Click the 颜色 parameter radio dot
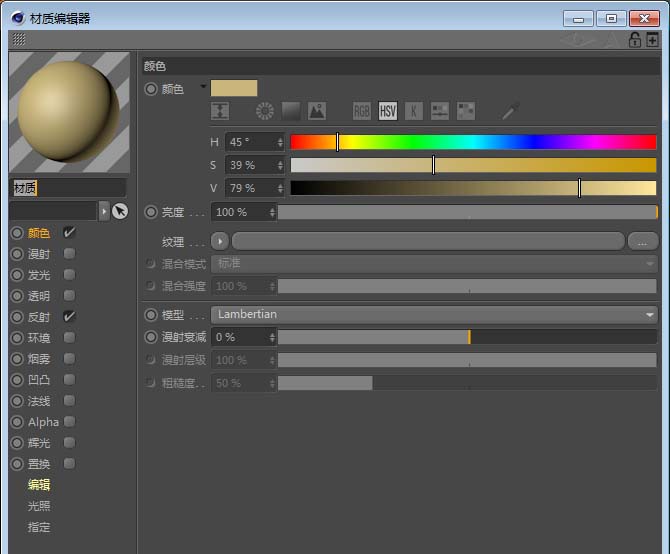Image resolution: width=670 pixels, height=554 pixels. (151, 89)
